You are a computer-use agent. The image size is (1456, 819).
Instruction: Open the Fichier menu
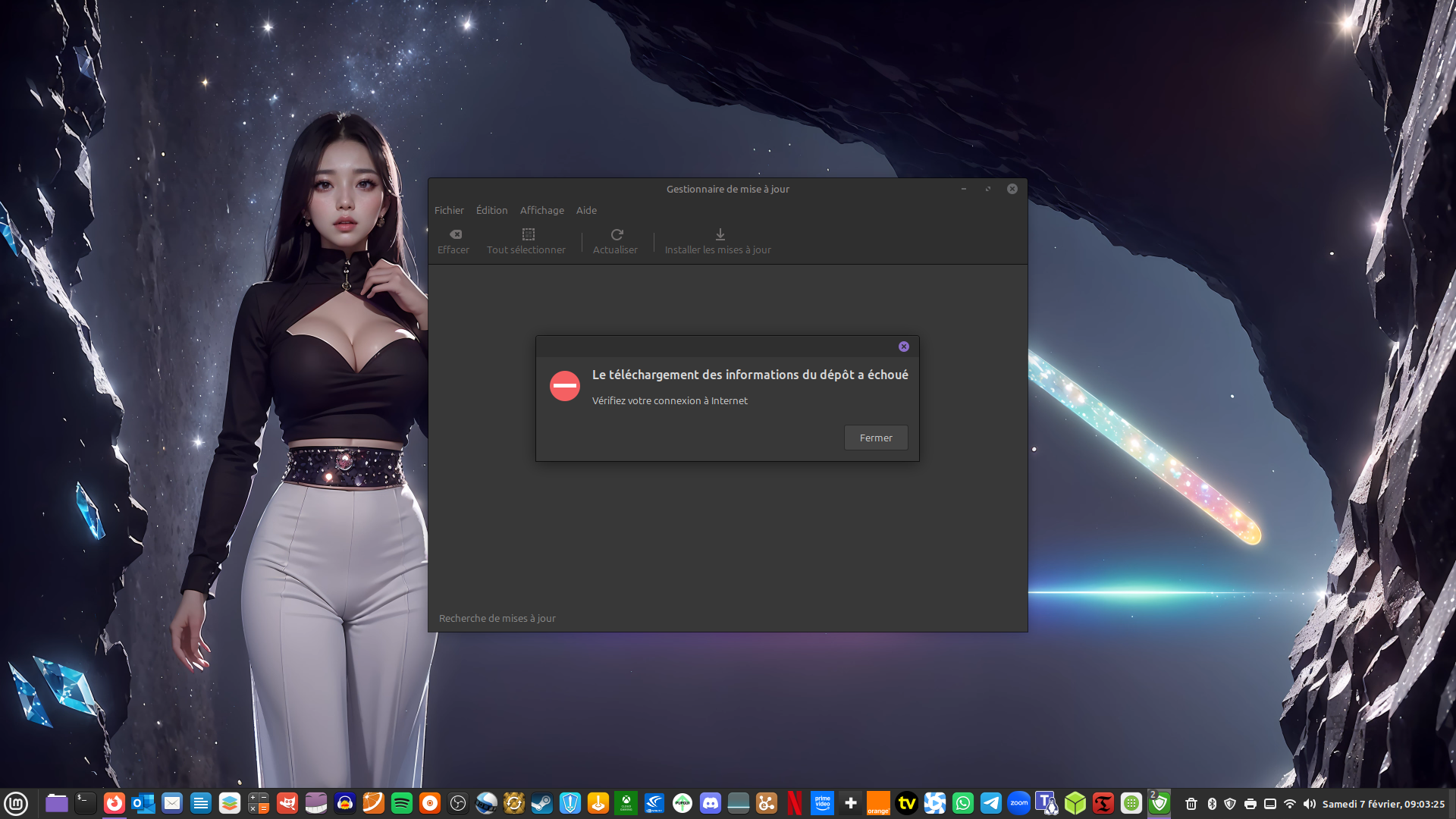[449, 210]
